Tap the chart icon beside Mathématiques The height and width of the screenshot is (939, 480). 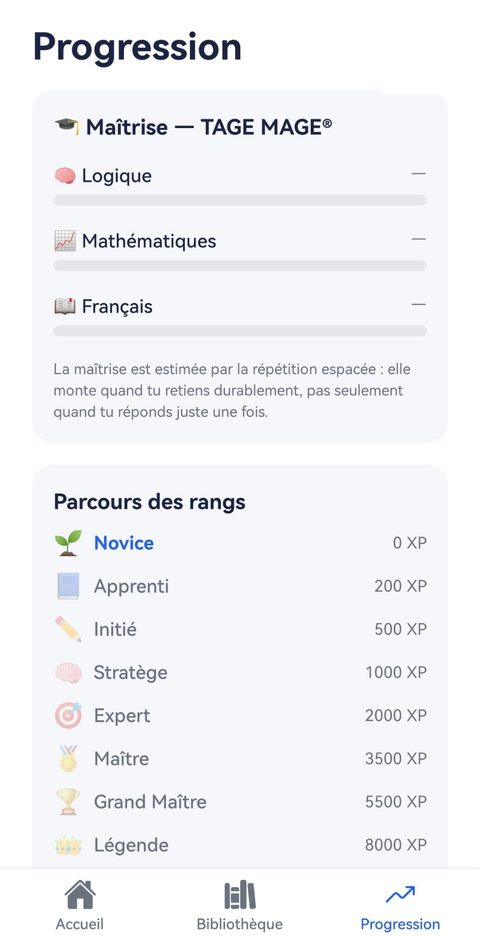coord(65,241)
